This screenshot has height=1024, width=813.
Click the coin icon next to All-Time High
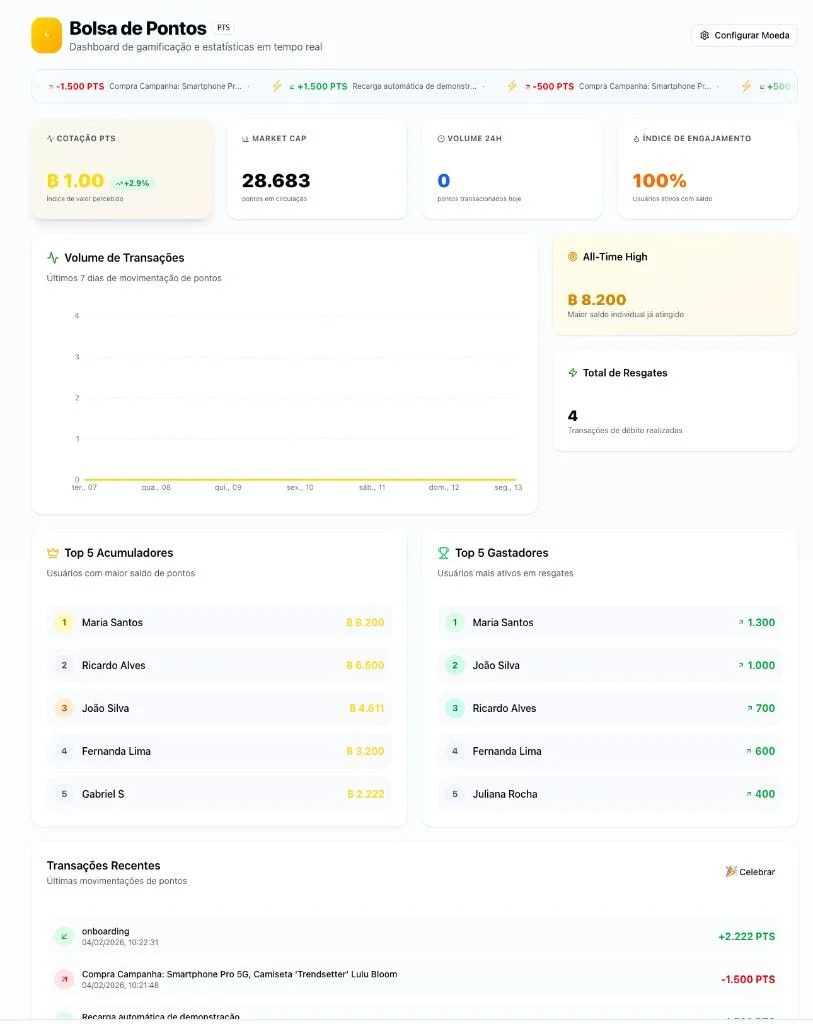click(573, 257)
